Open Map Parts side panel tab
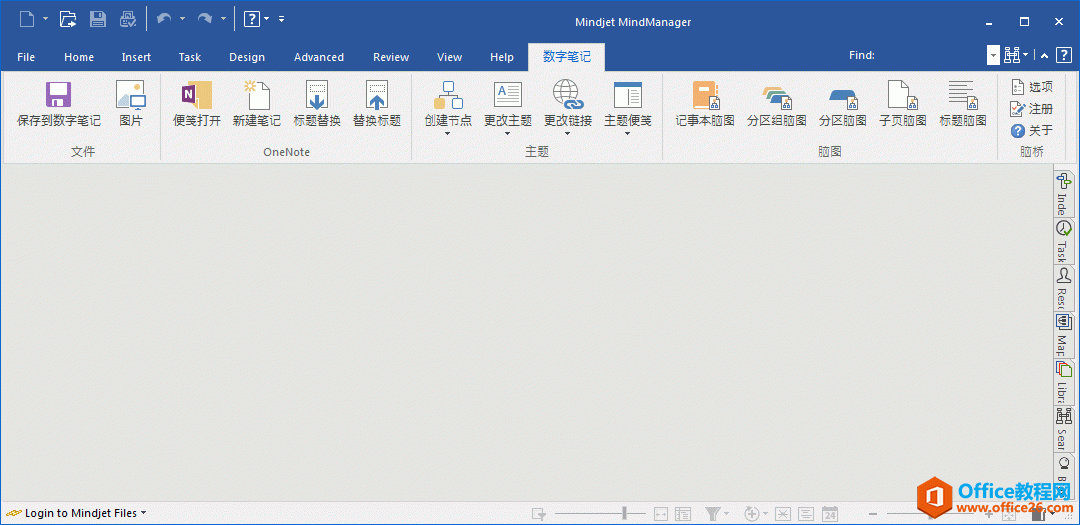This screenshot has width=1080, height=525. pyautogui.click(x=1064, y=336)
